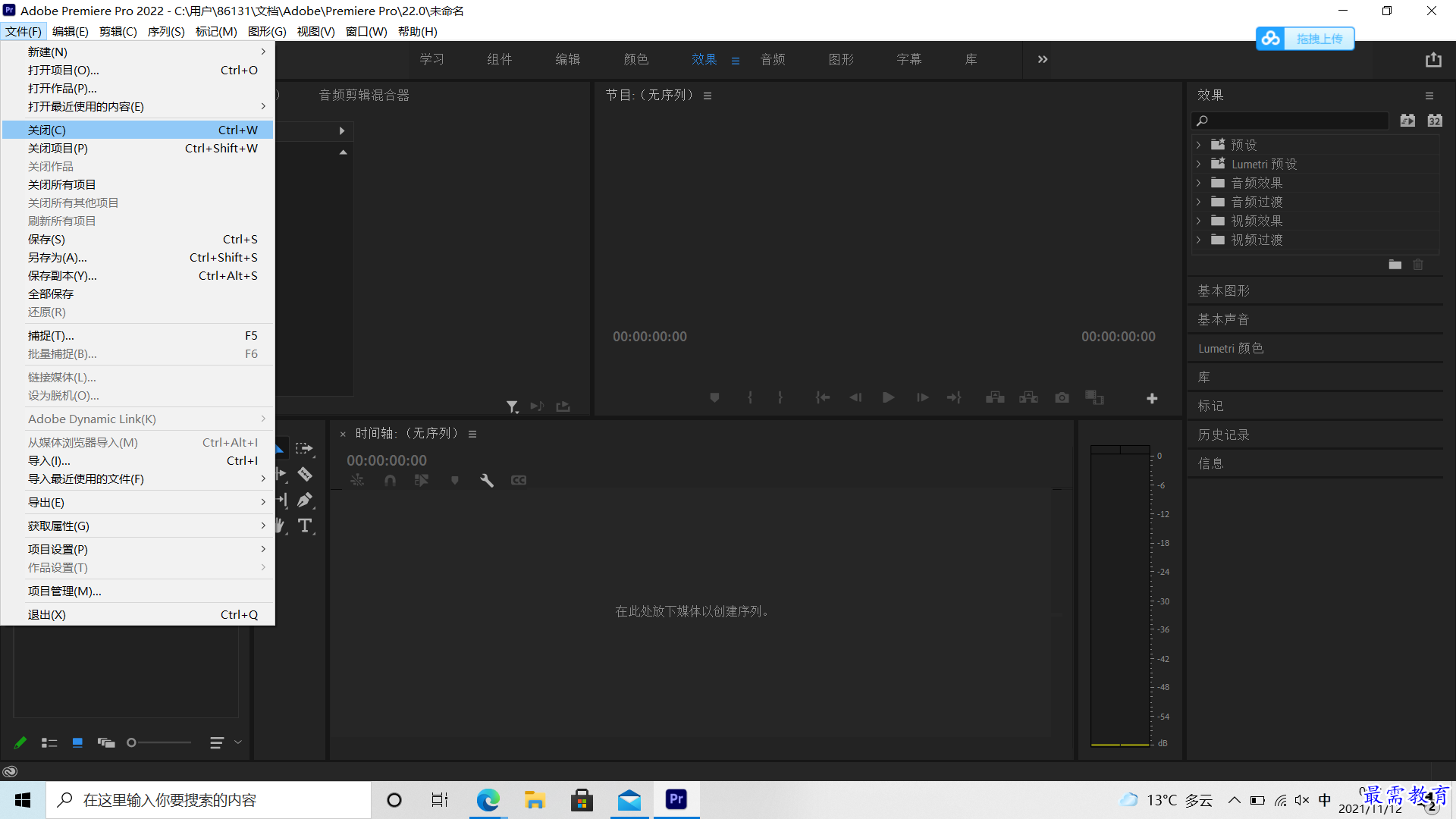
Task: Click the Add Marker icon in Program monitor
Action: (x=714, y=397)
